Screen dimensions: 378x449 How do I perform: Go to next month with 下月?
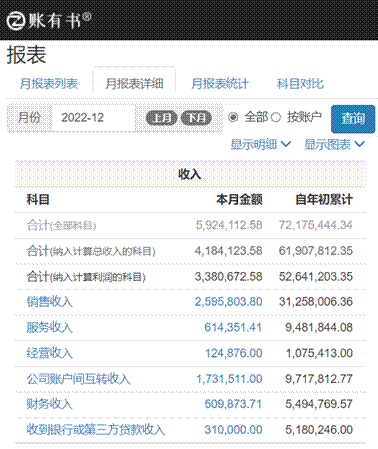[x=196, y=118]
